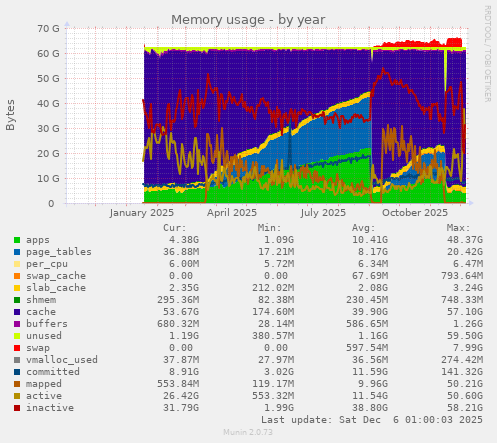Click the 'unused' legend label

44,336
